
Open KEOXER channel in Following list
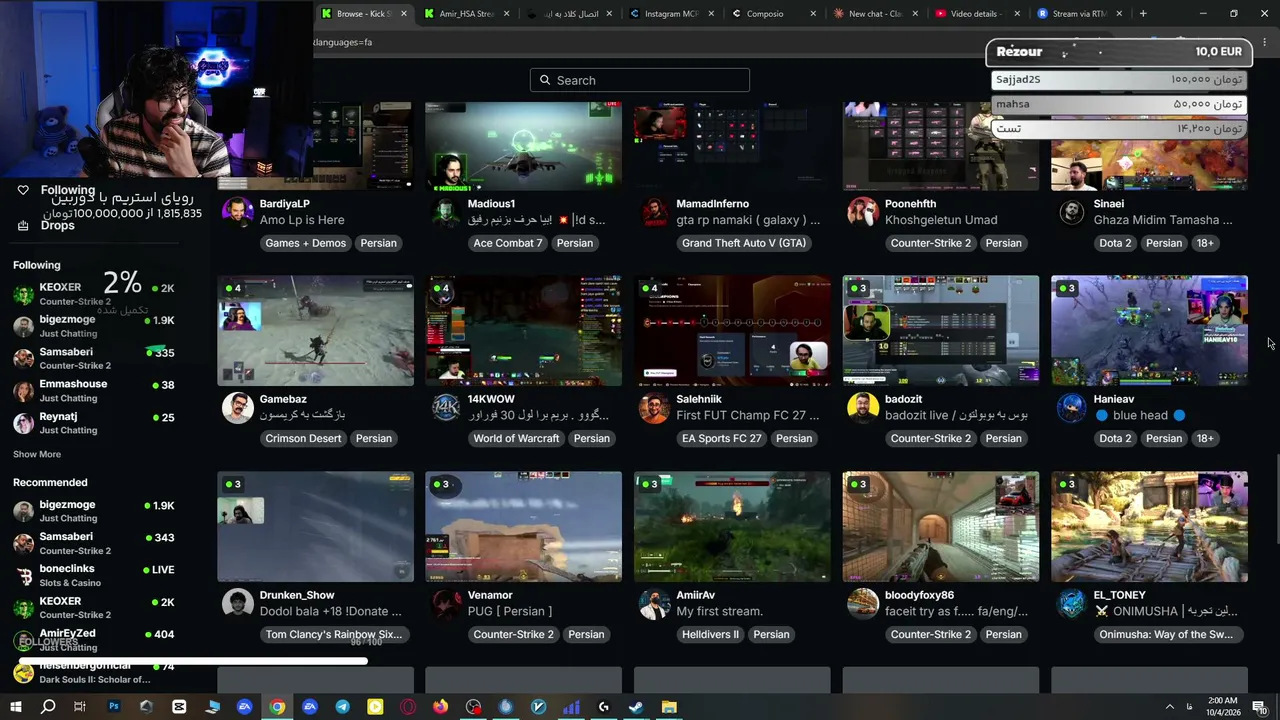tap(94, 294)
